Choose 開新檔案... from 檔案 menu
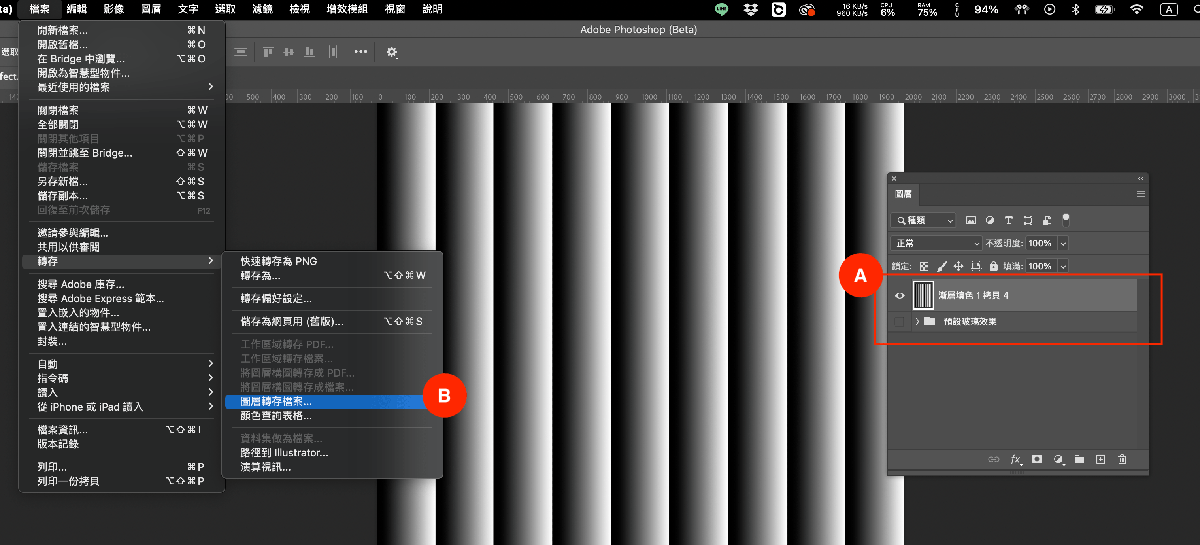 123,30
